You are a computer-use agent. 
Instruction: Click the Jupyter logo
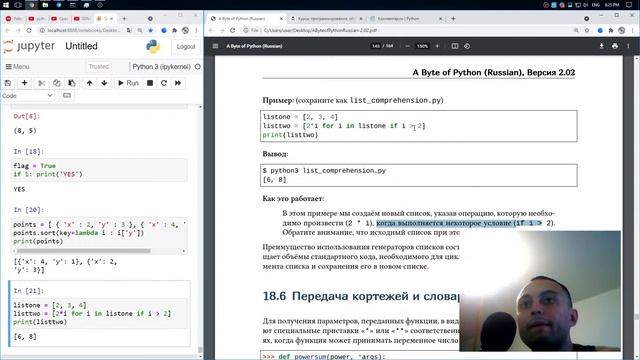point(29,47)
